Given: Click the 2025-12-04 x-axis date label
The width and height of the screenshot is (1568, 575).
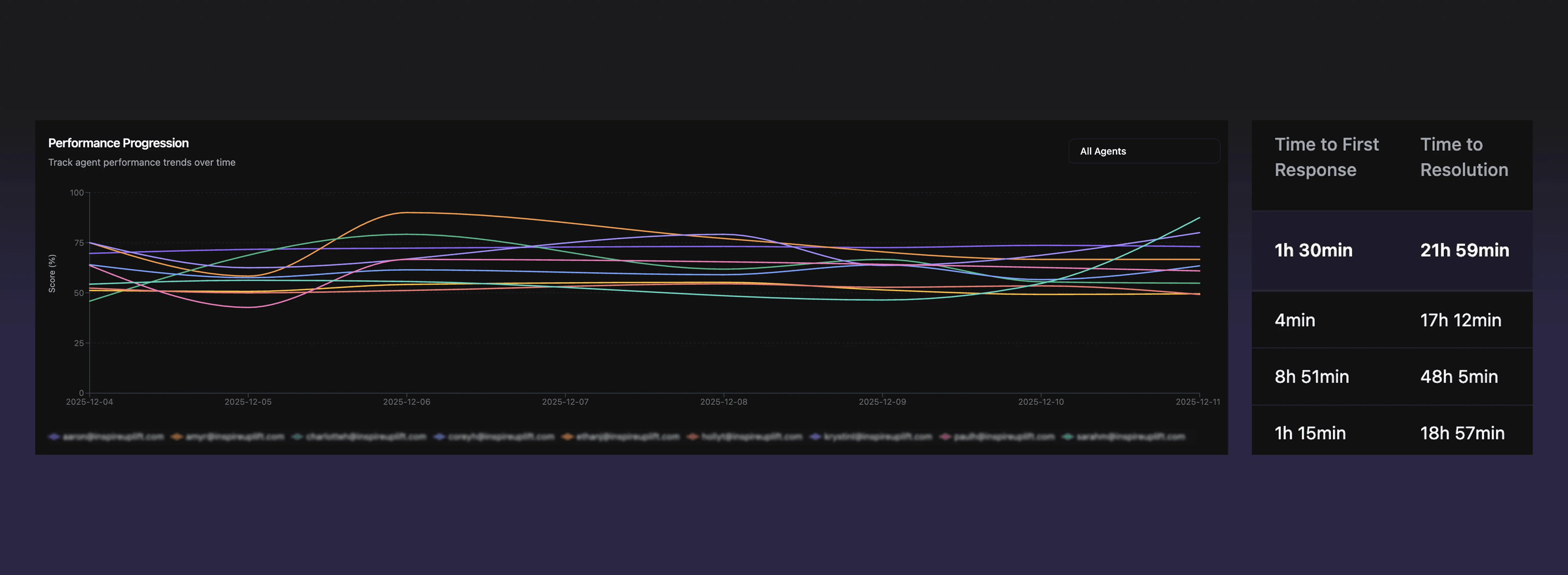Looking at the screenshot, I should [90, 402].
